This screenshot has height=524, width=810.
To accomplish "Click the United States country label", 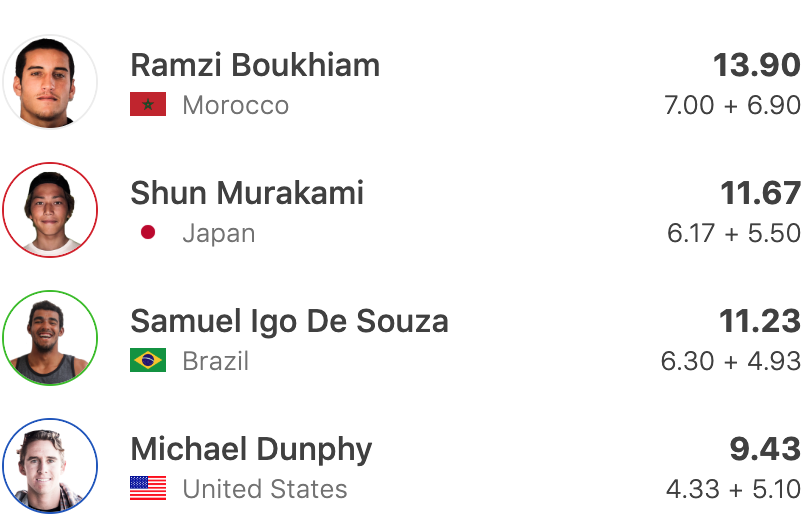I will coord(265,489).
